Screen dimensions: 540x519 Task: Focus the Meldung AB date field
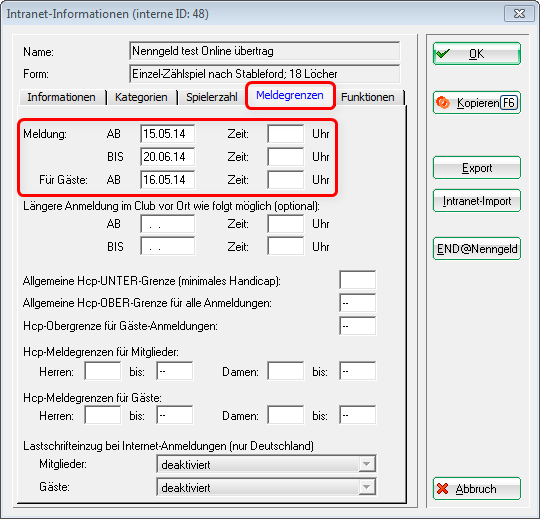pyautogui.click(x=167, y=134)
